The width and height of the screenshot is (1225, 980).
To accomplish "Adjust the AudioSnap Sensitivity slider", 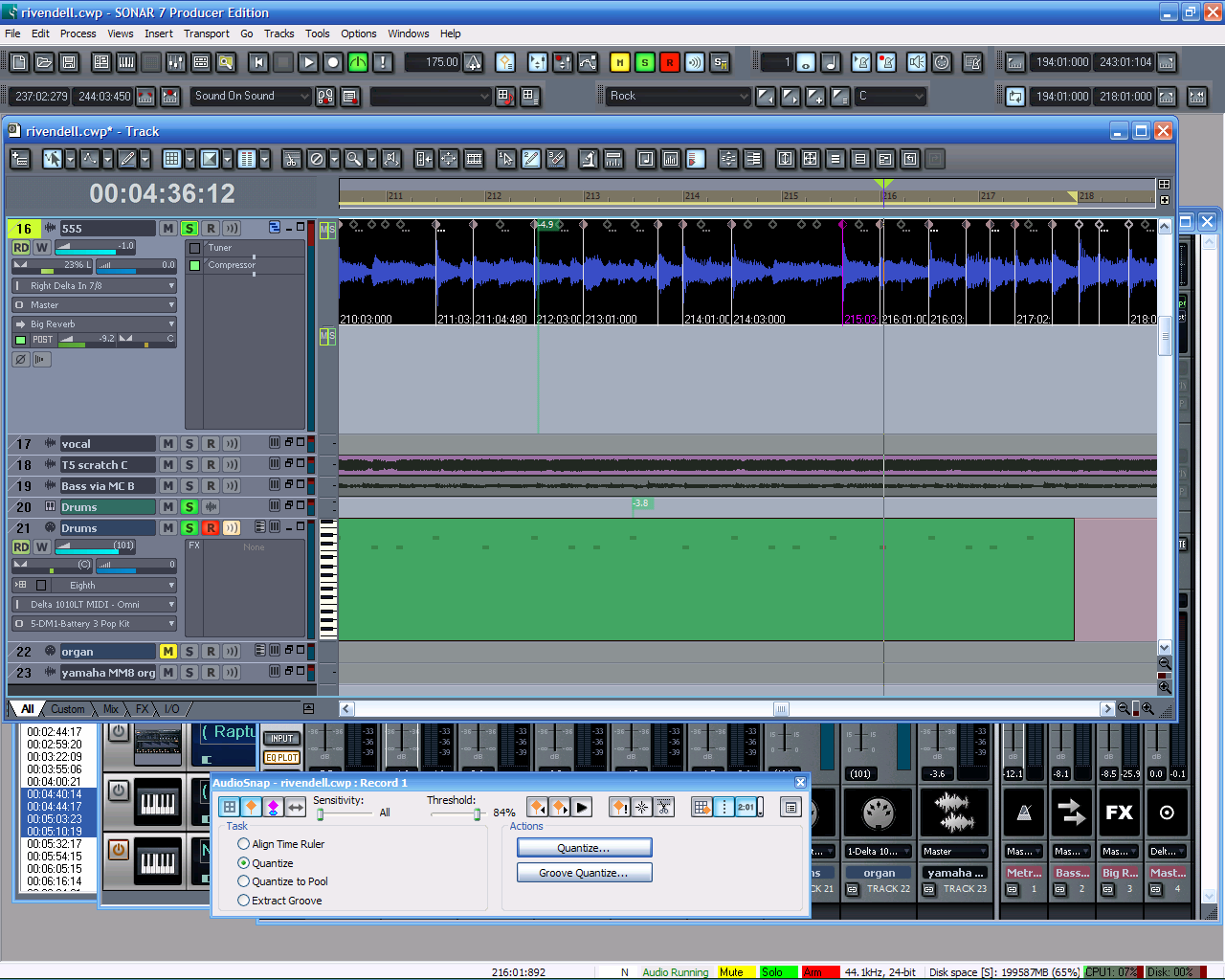I will [x=321, y=813].
